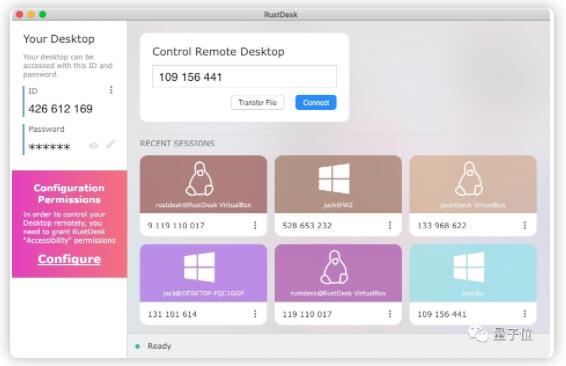Open options menu for 131 101 614
This screenshot has height=366, width=566.
(x=255, y=314)
